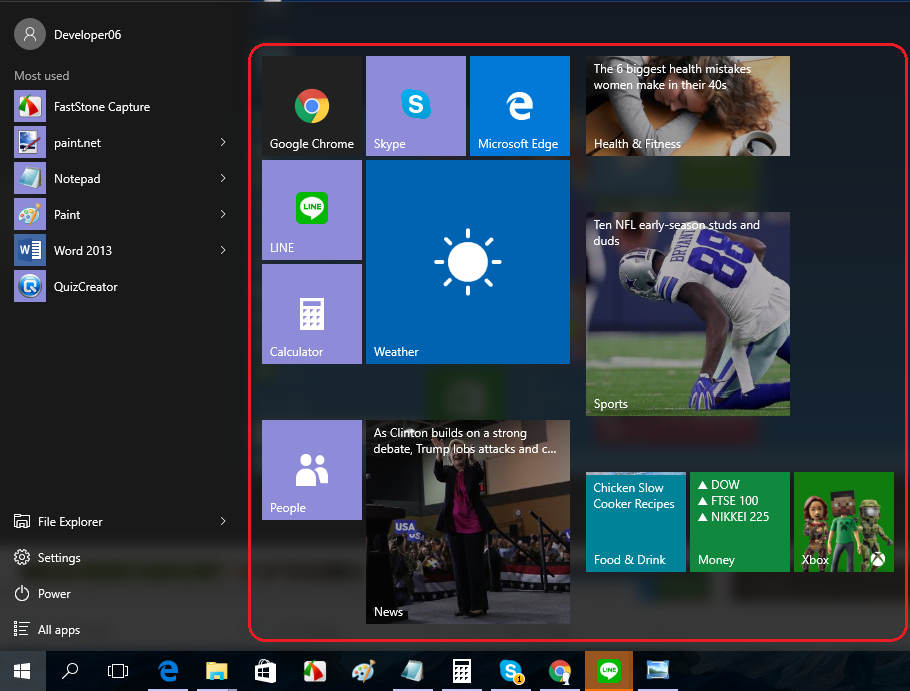Expand the paint.net jump list arrow

tap(223, 143)
